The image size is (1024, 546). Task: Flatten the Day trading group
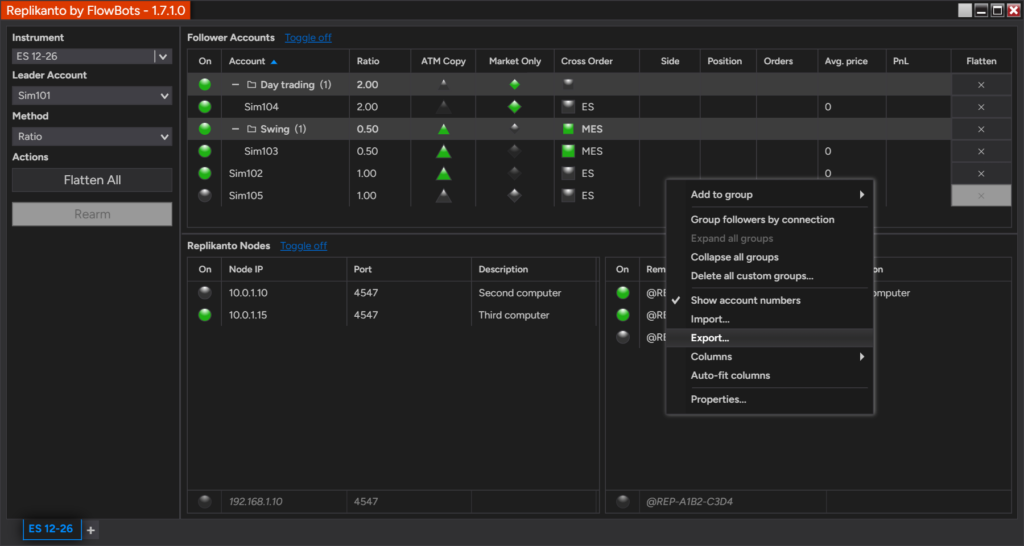click(x=981, y=85)
